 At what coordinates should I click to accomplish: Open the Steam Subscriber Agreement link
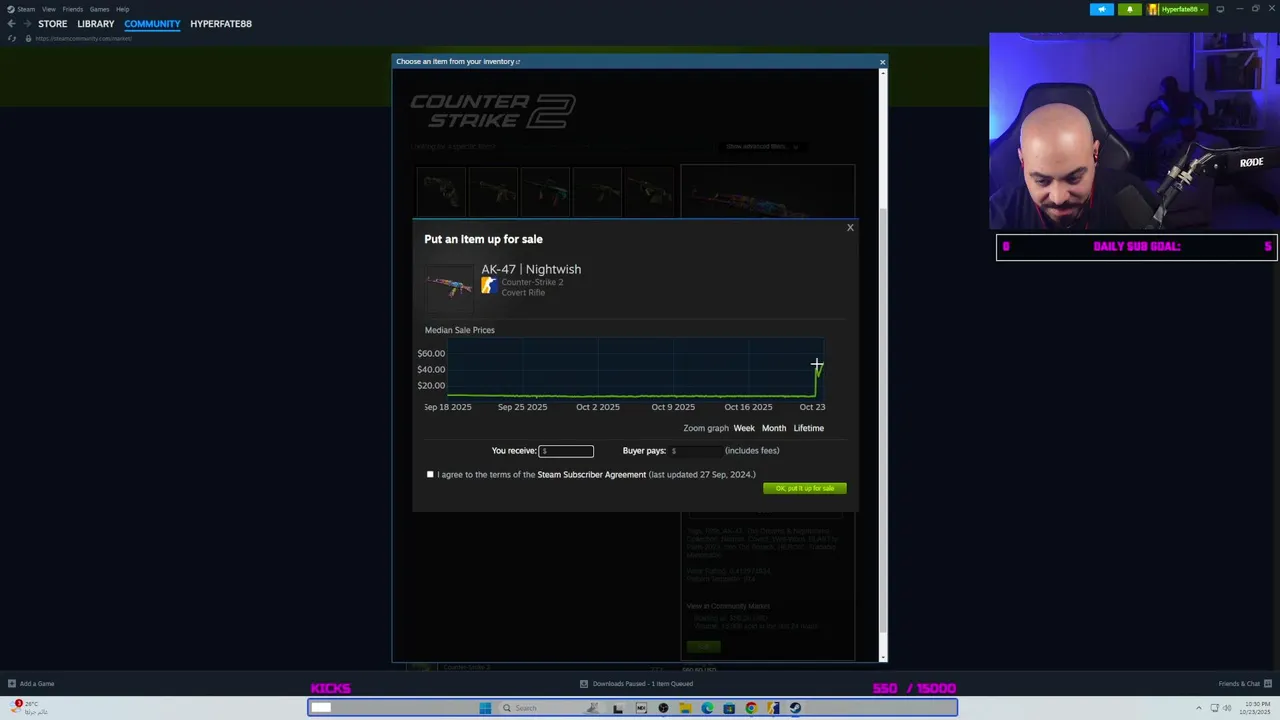(x=592, y=475)
